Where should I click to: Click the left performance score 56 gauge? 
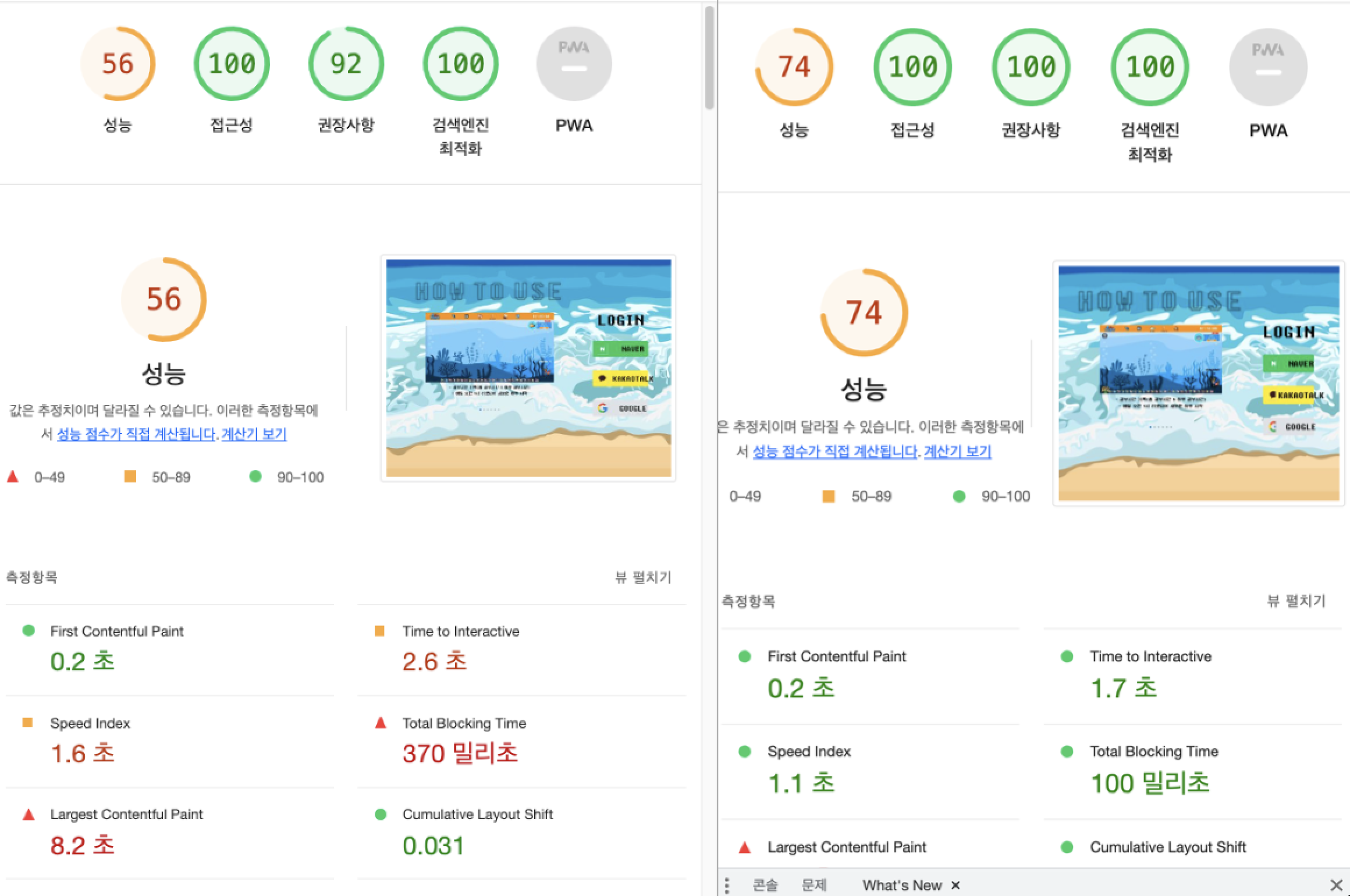point(118,64)
